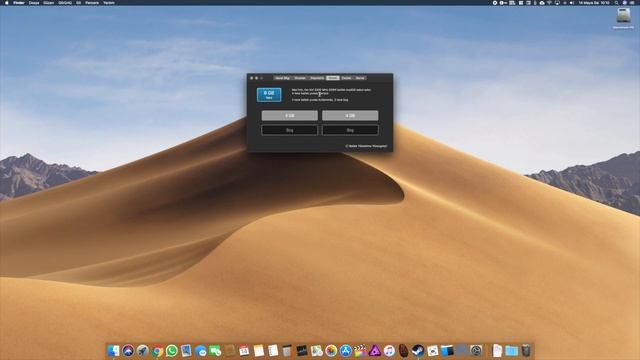Switch to the Genel Bakış tab
Screen dimensions: 640x360
pyautogui.click(x=282, y=78)
